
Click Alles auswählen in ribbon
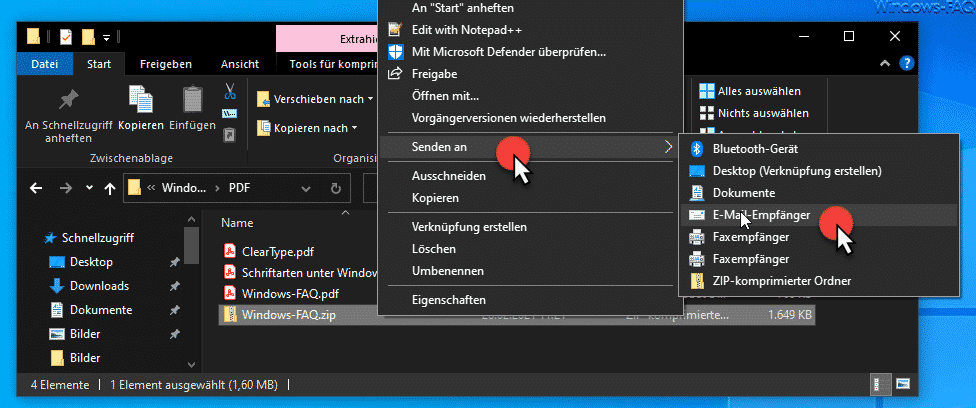pos(749,91)
